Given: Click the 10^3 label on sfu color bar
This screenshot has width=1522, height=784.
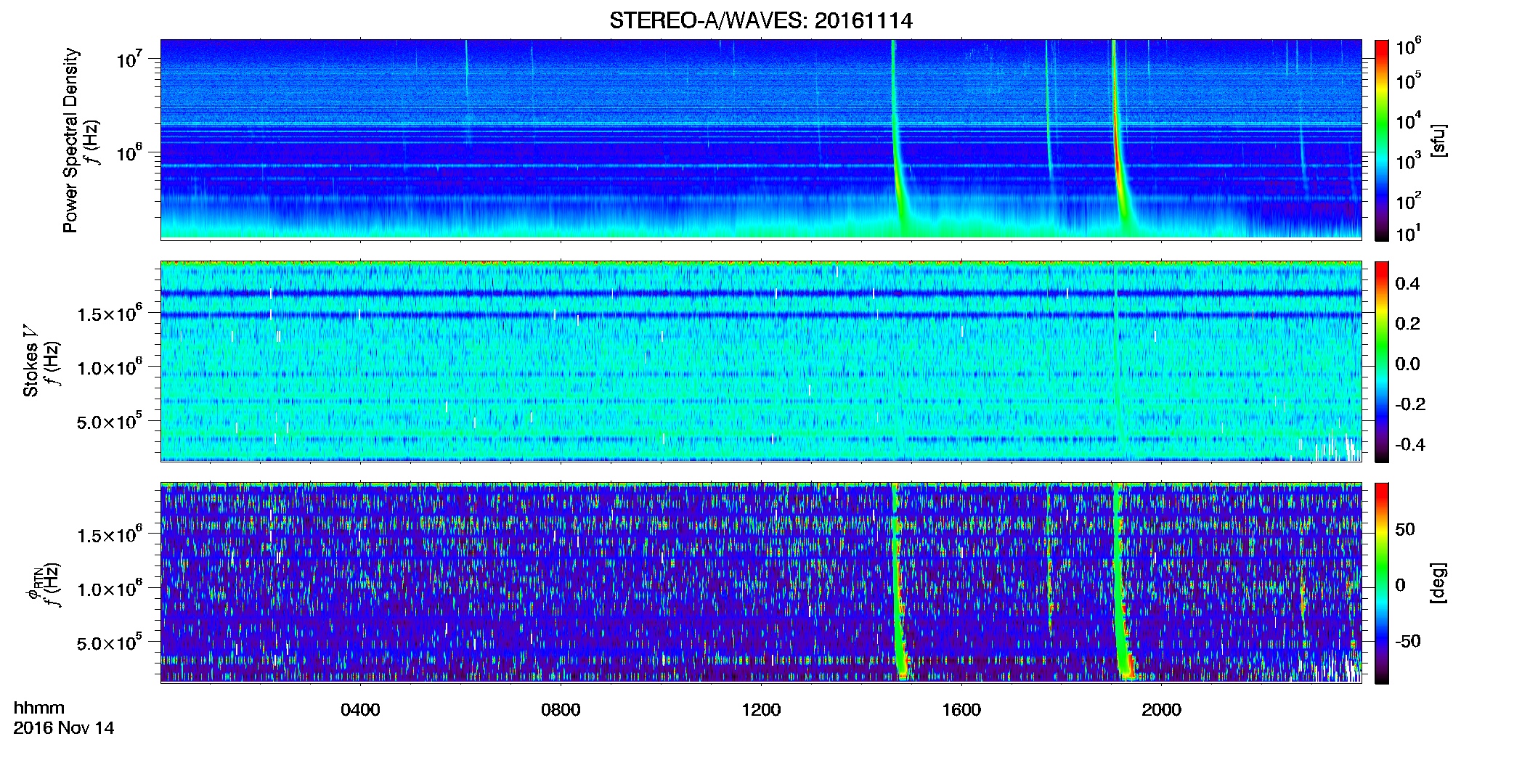Looking at the screenshot, I should click(x=1408, y=161).
